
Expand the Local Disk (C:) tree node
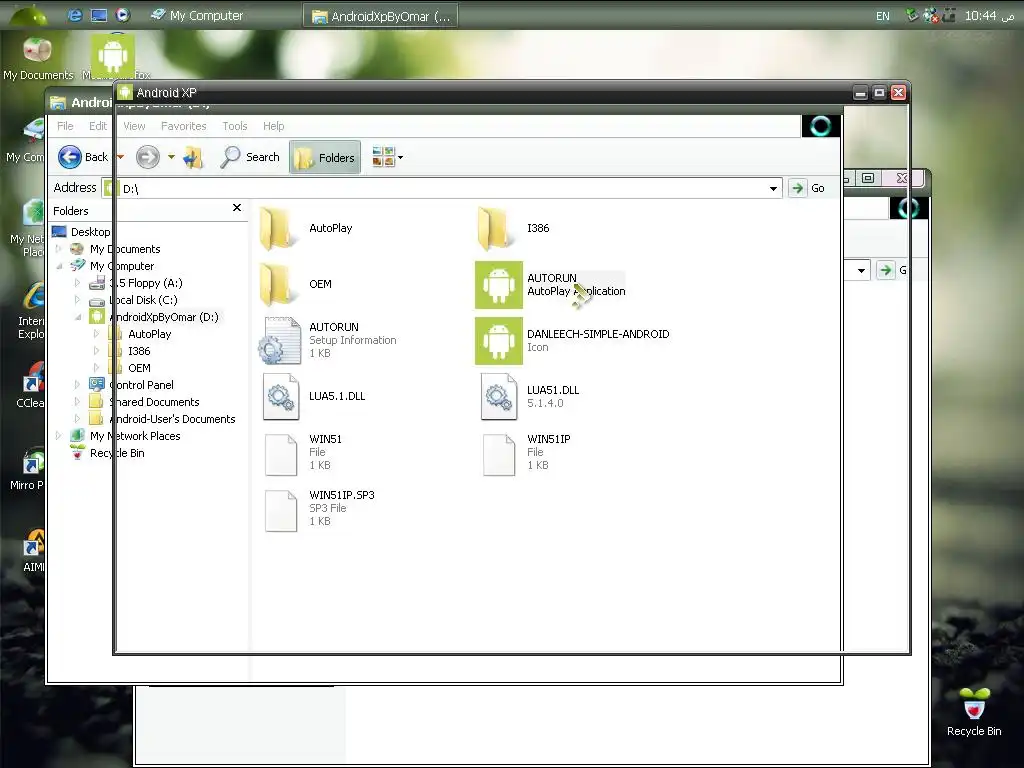77,300
